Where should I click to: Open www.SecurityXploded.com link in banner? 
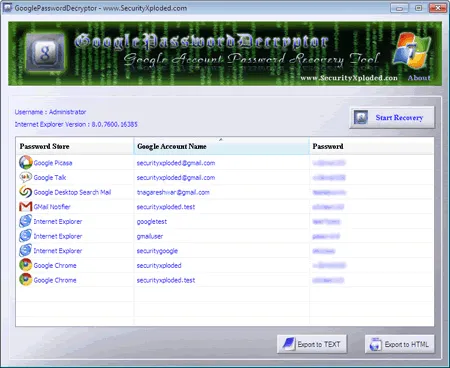(x=349, y=78)
